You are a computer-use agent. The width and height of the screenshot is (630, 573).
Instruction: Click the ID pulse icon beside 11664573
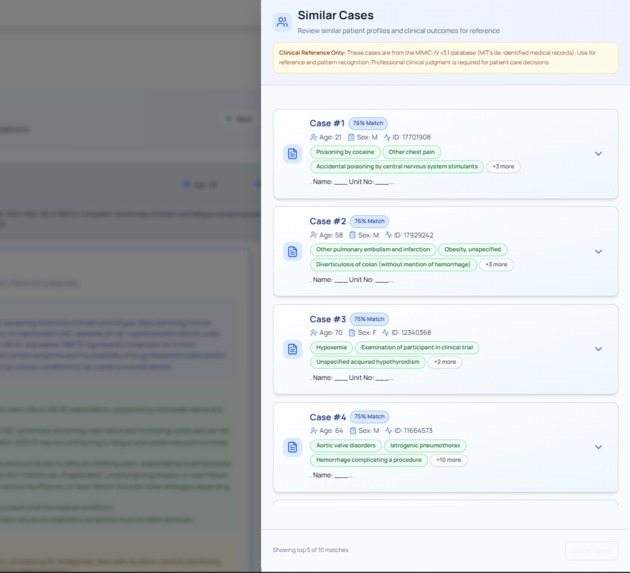click(389, 431)
